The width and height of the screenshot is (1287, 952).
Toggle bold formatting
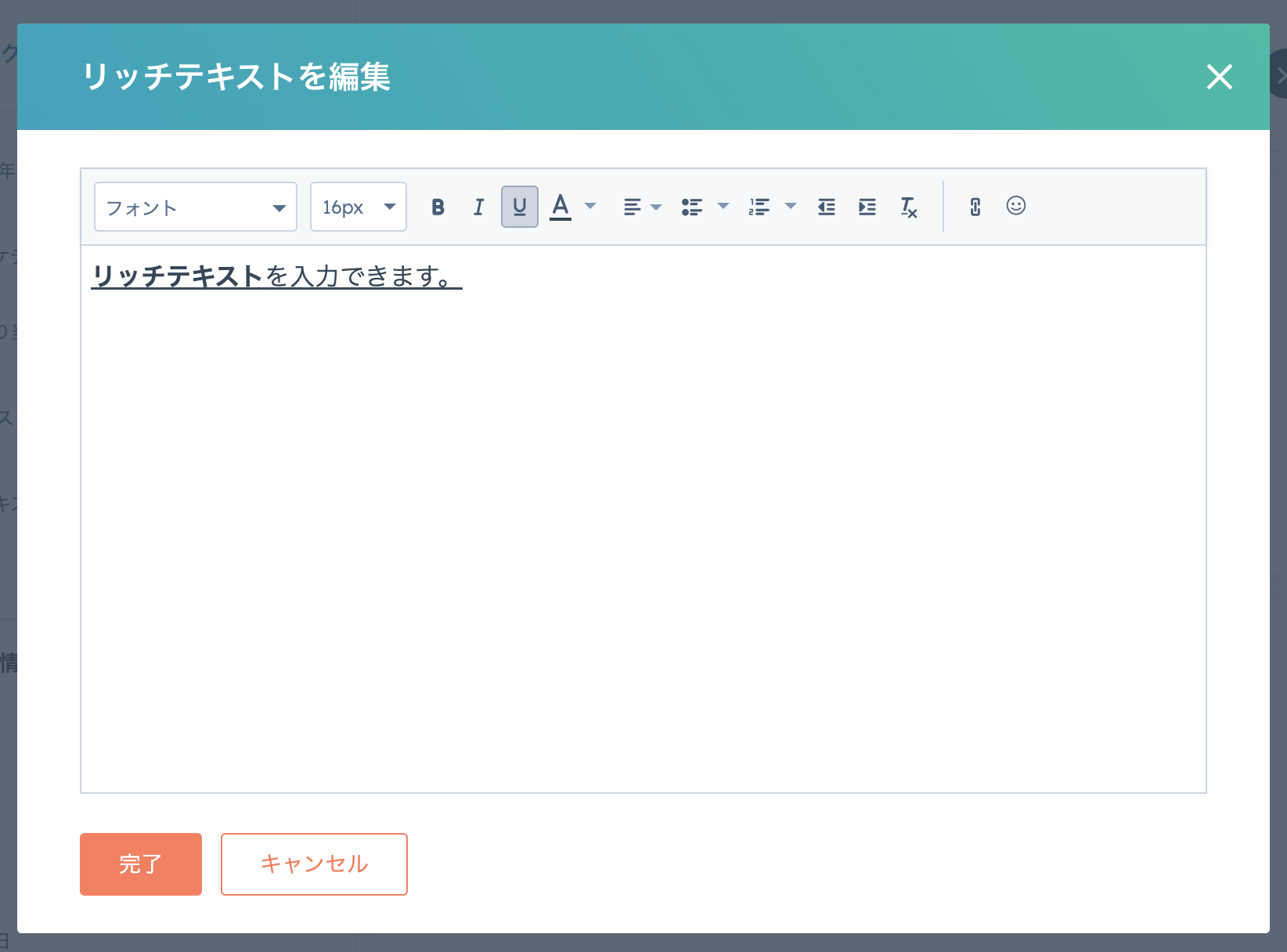click(438, 207)
